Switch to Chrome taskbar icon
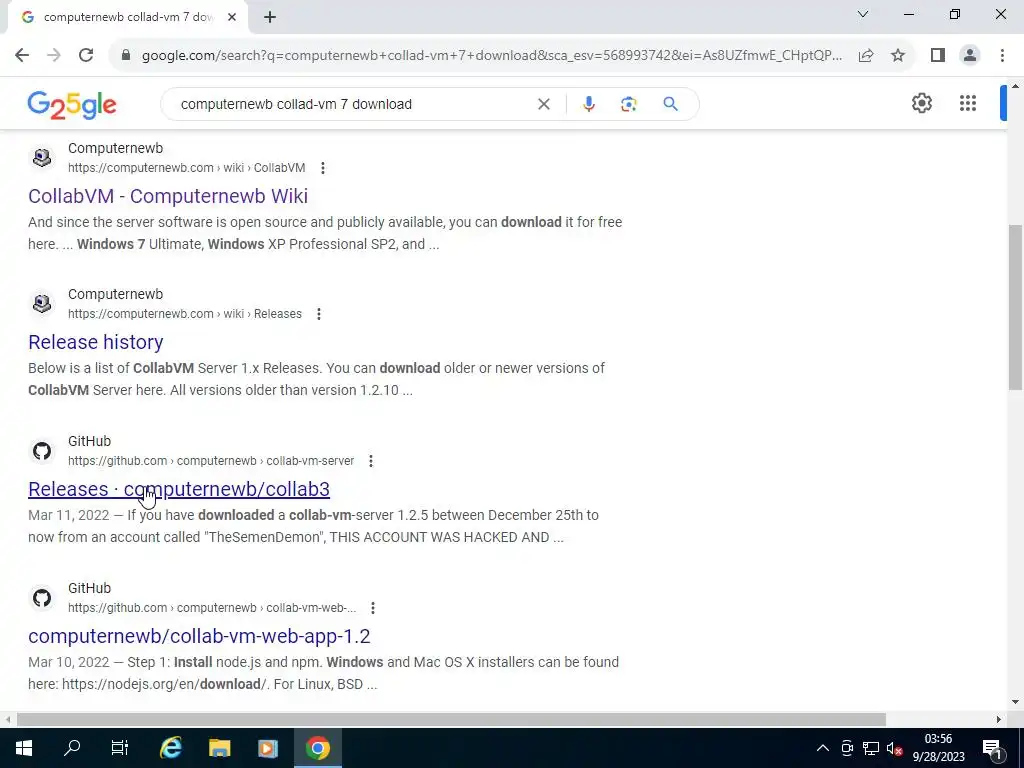The image size is (1024, 768). coord(317,748)
